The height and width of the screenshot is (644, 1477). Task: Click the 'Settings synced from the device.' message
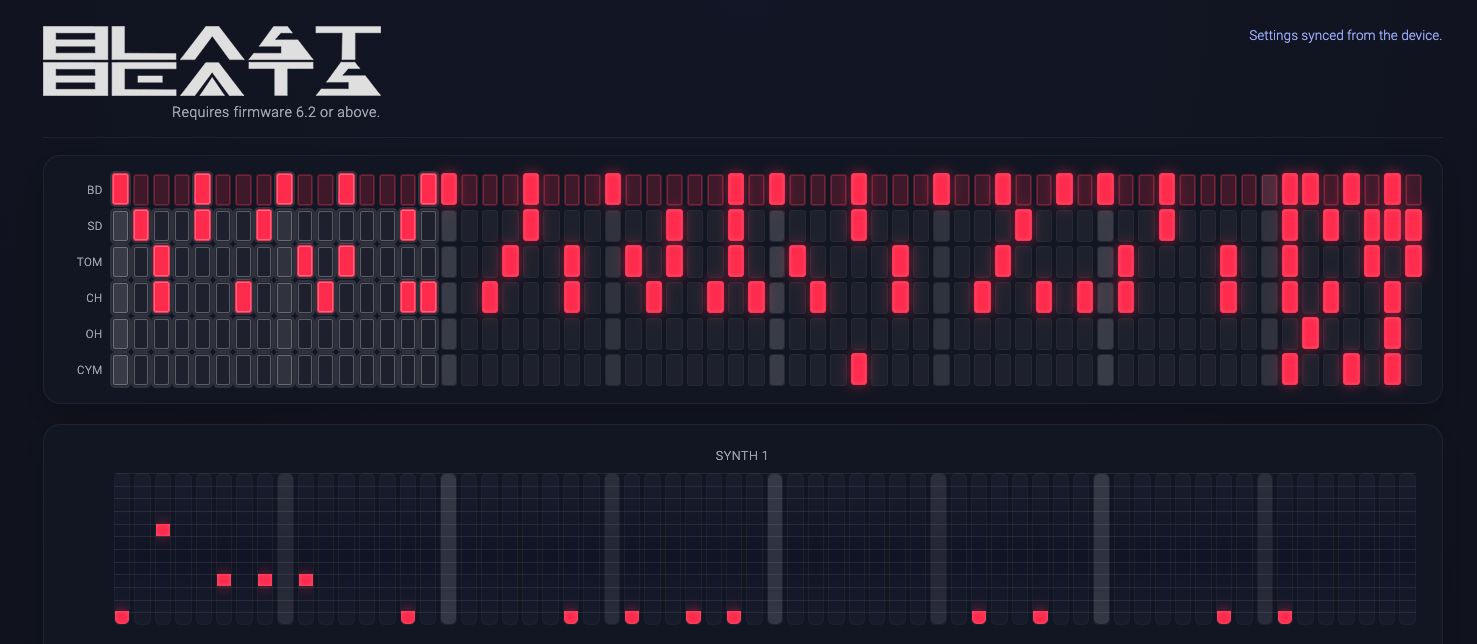(1345, 35)
